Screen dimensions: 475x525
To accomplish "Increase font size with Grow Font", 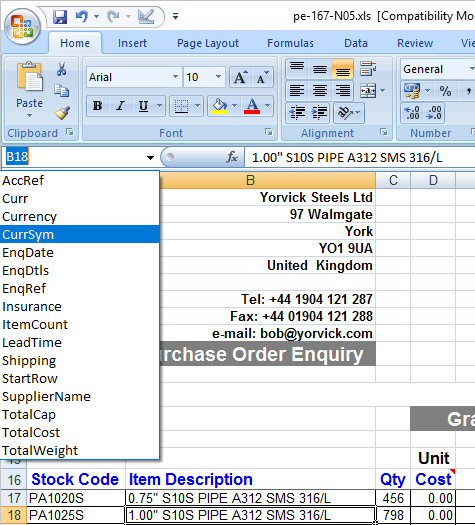I will pos(240,77).
